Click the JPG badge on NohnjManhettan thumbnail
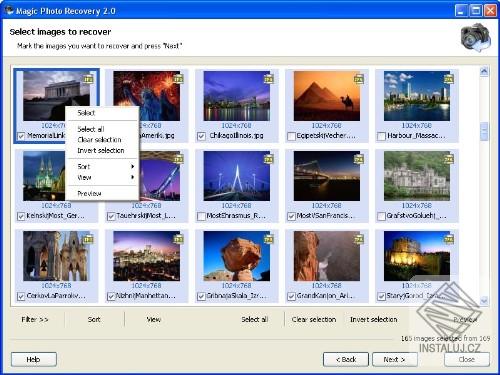This screenshot has width=500, height=375. 178,239
